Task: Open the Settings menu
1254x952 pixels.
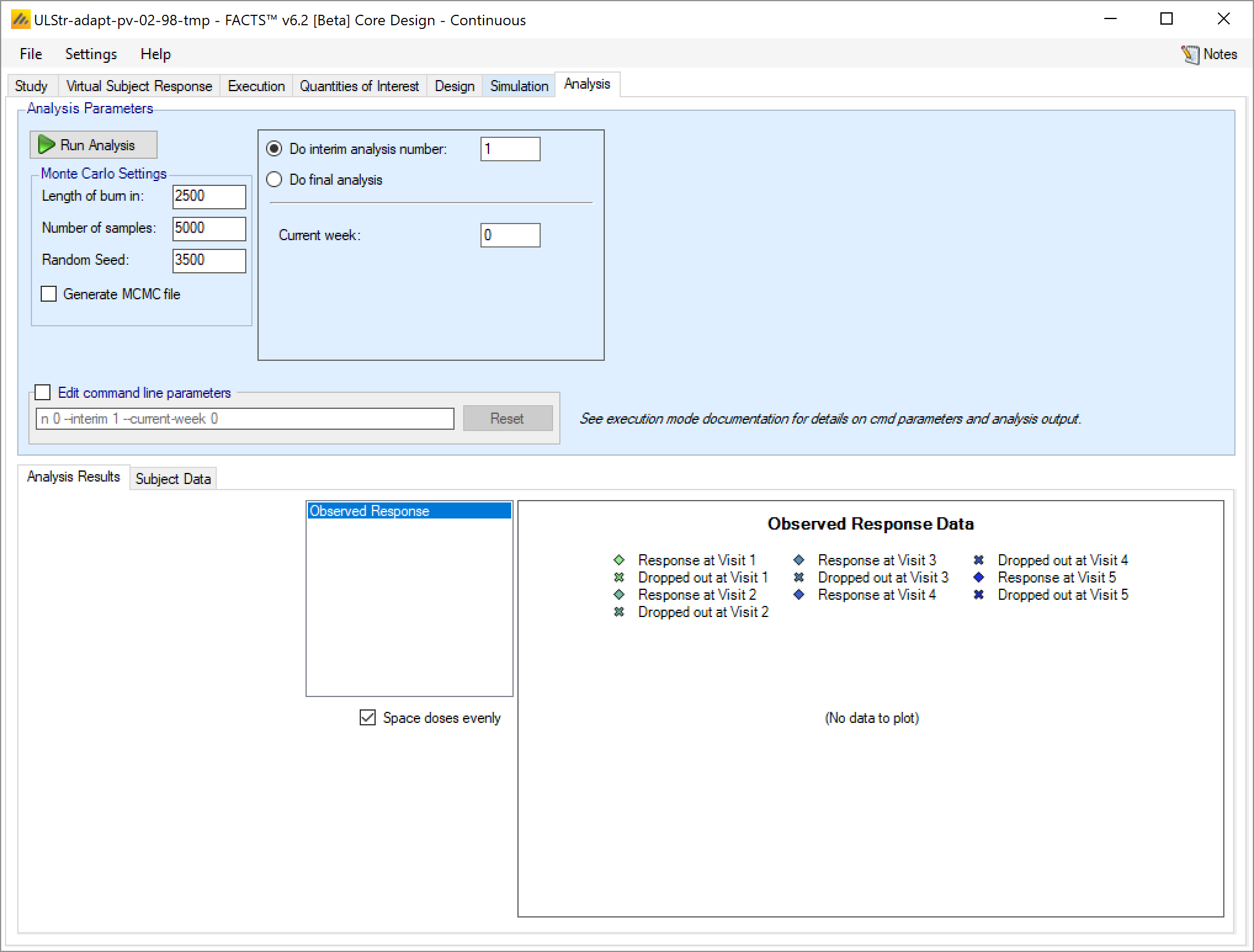Action: tap(91, 54)
